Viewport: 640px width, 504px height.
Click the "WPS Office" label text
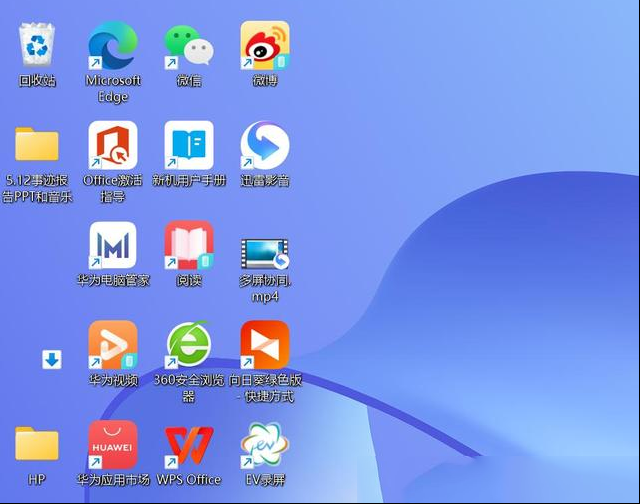click(x=189, y=479)
